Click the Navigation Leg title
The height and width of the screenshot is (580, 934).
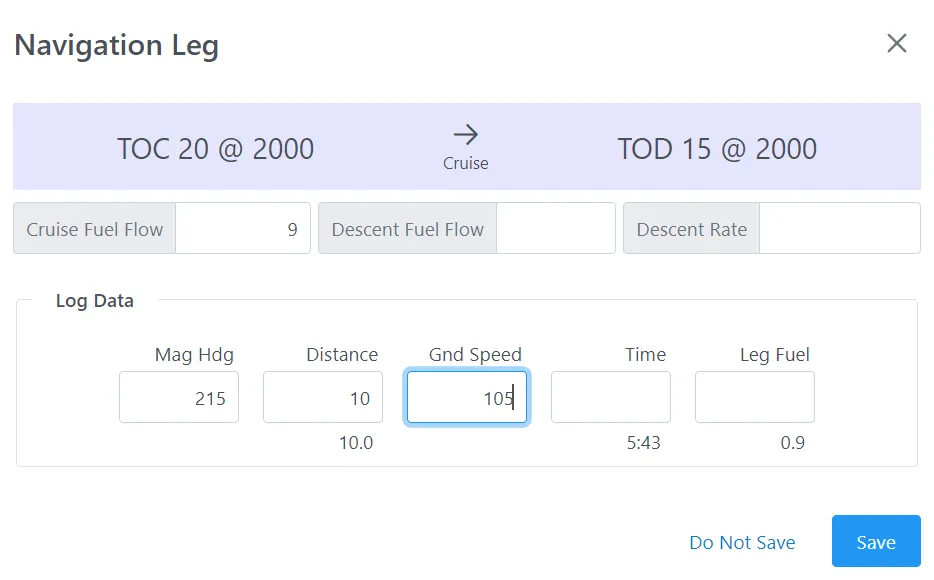tap(116, 45)
